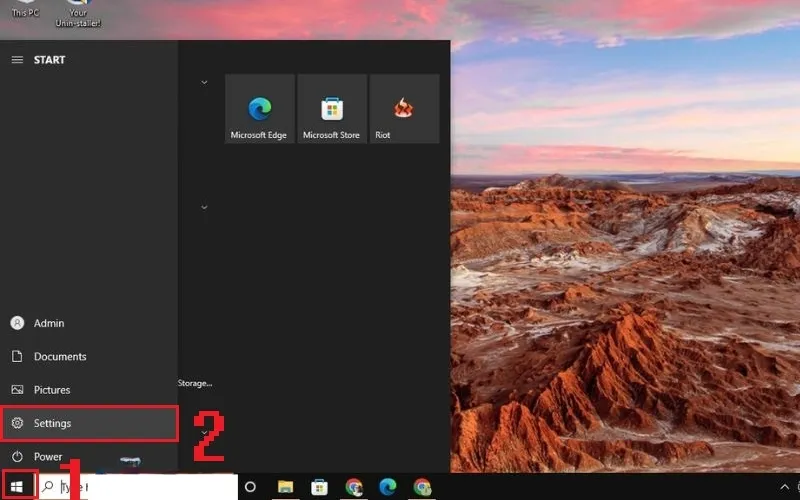Collapse tile group chevron beside Edge tile
The height and width of the screenshot is (500, 800).
[204, 82]
